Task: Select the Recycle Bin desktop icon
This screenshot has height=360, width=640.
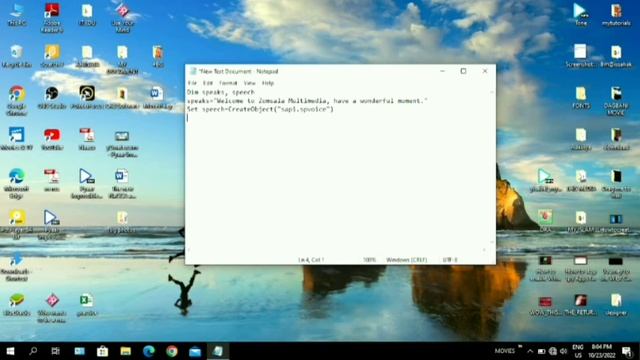Action: pyautogui.click(x=17, y=56)
